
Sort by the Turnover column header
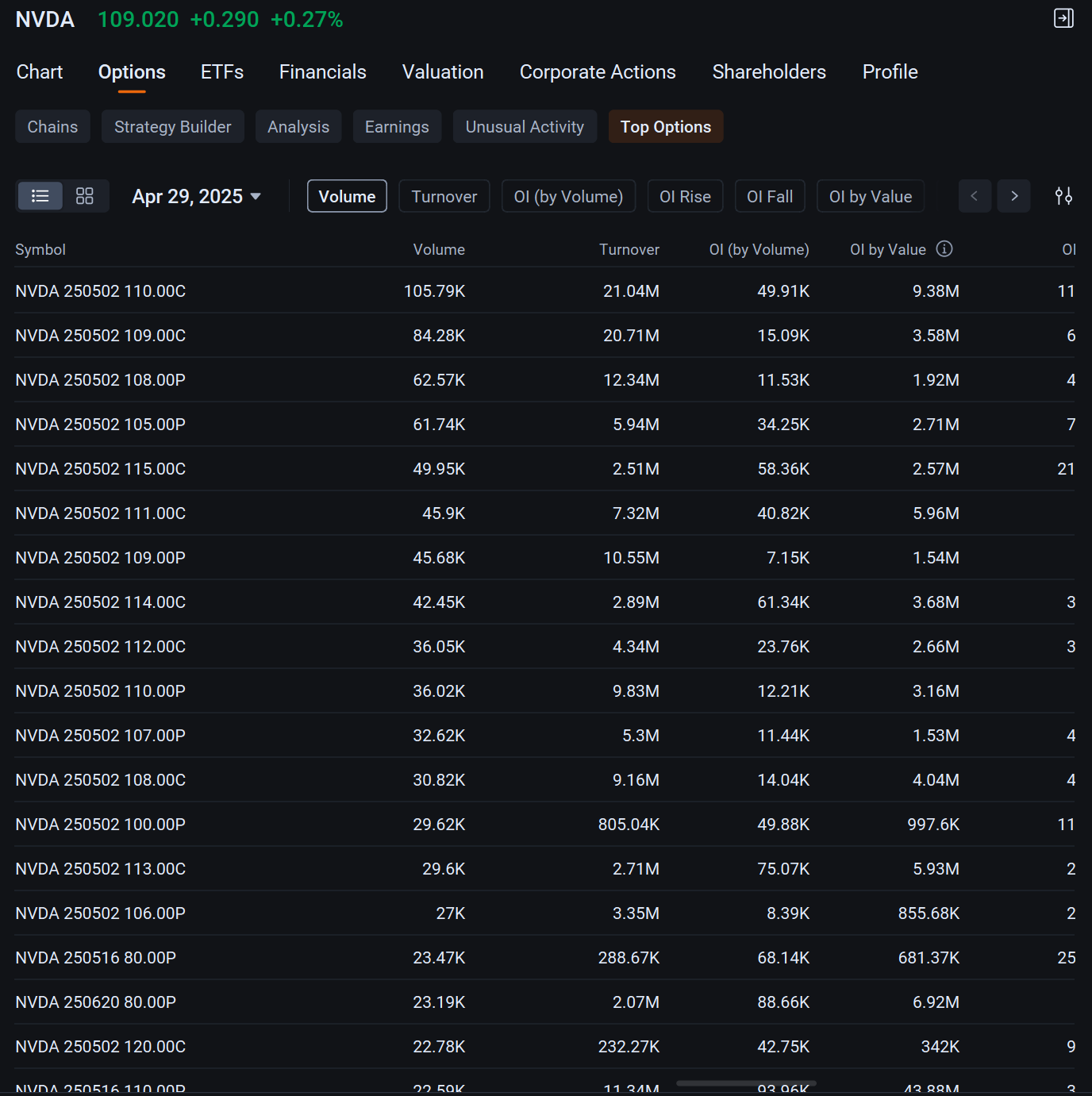coord(629,249)
